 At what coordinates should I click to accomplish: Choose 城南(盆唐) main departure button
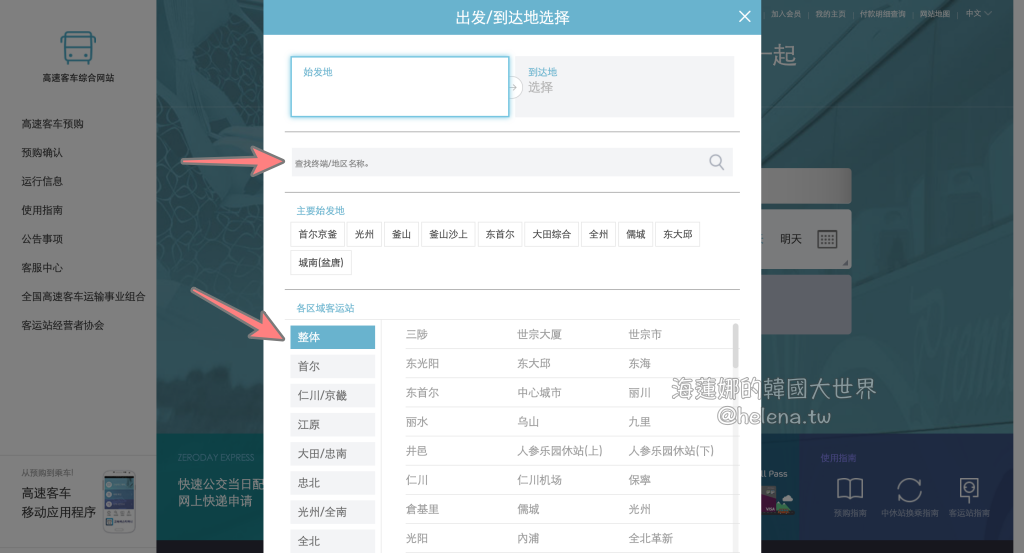pos(321,262)
